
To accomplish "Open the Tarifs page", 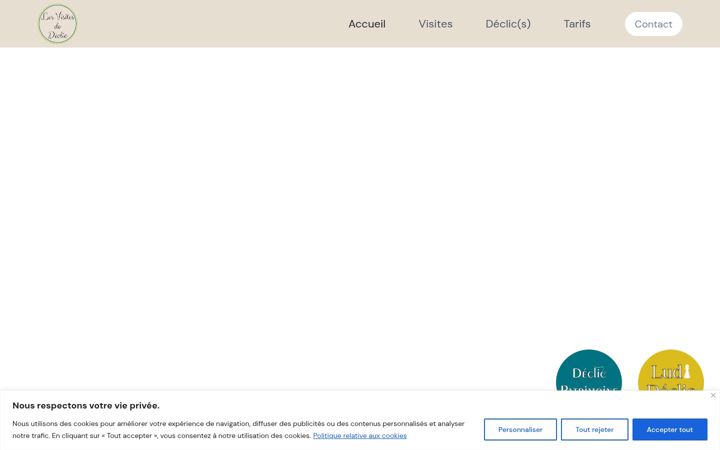I will tap(577, 24).
